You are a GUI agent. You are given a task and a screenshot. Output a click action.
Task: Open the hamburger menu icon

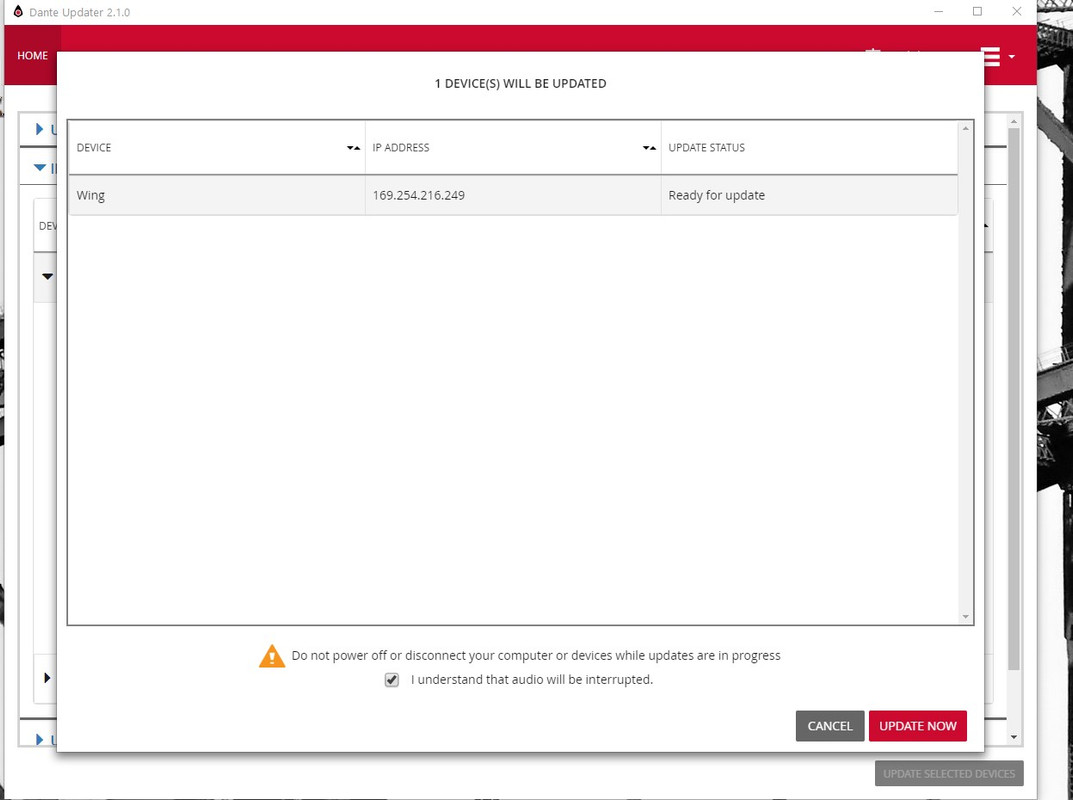tap(991, 56)
